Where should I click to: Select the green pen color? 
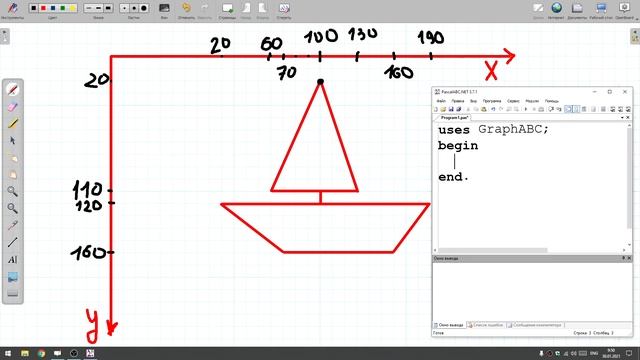coord(63,8)
